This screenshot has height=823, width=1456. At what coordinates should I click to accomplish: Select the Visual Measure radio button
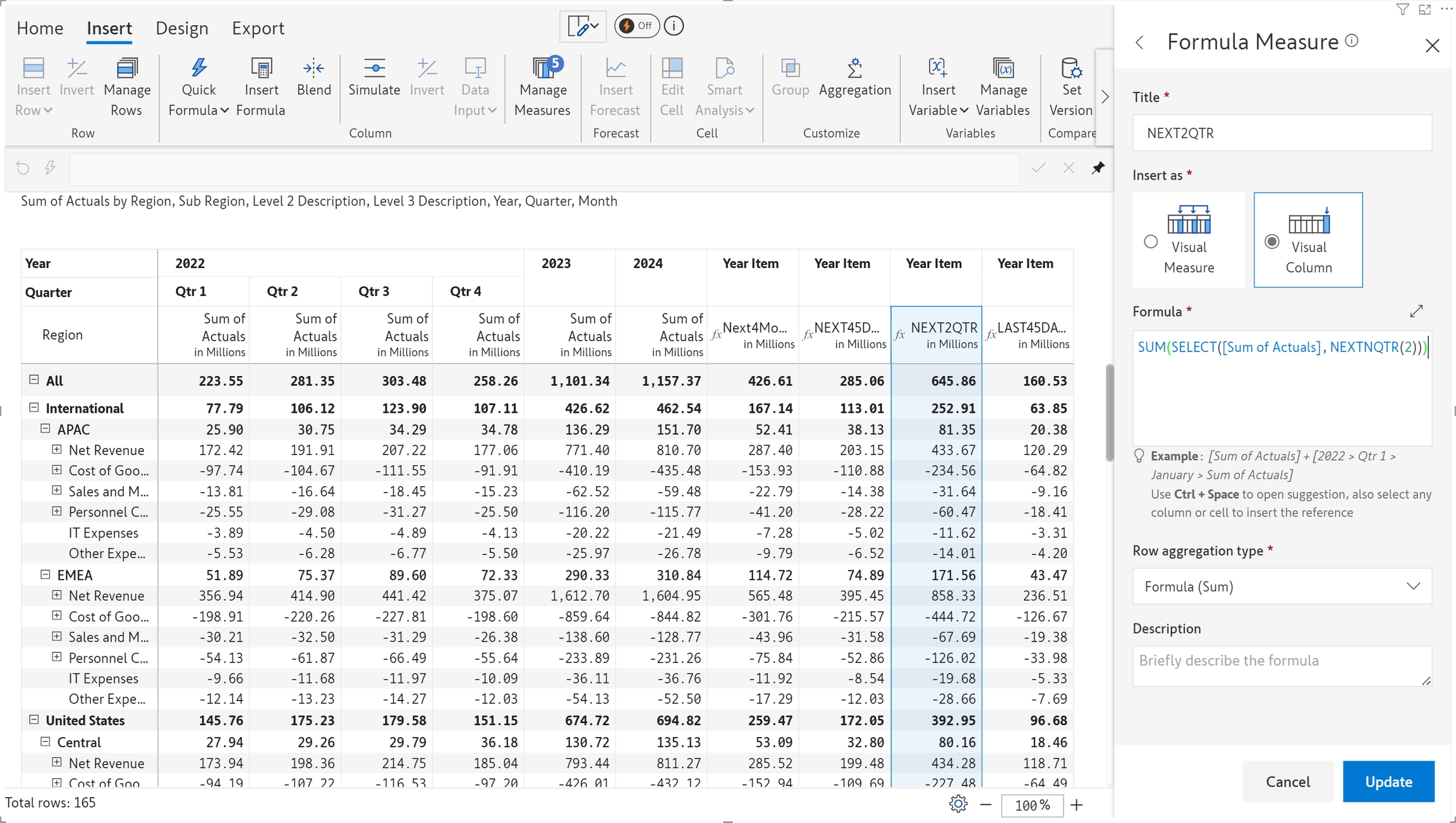(x=1151, y=241)
